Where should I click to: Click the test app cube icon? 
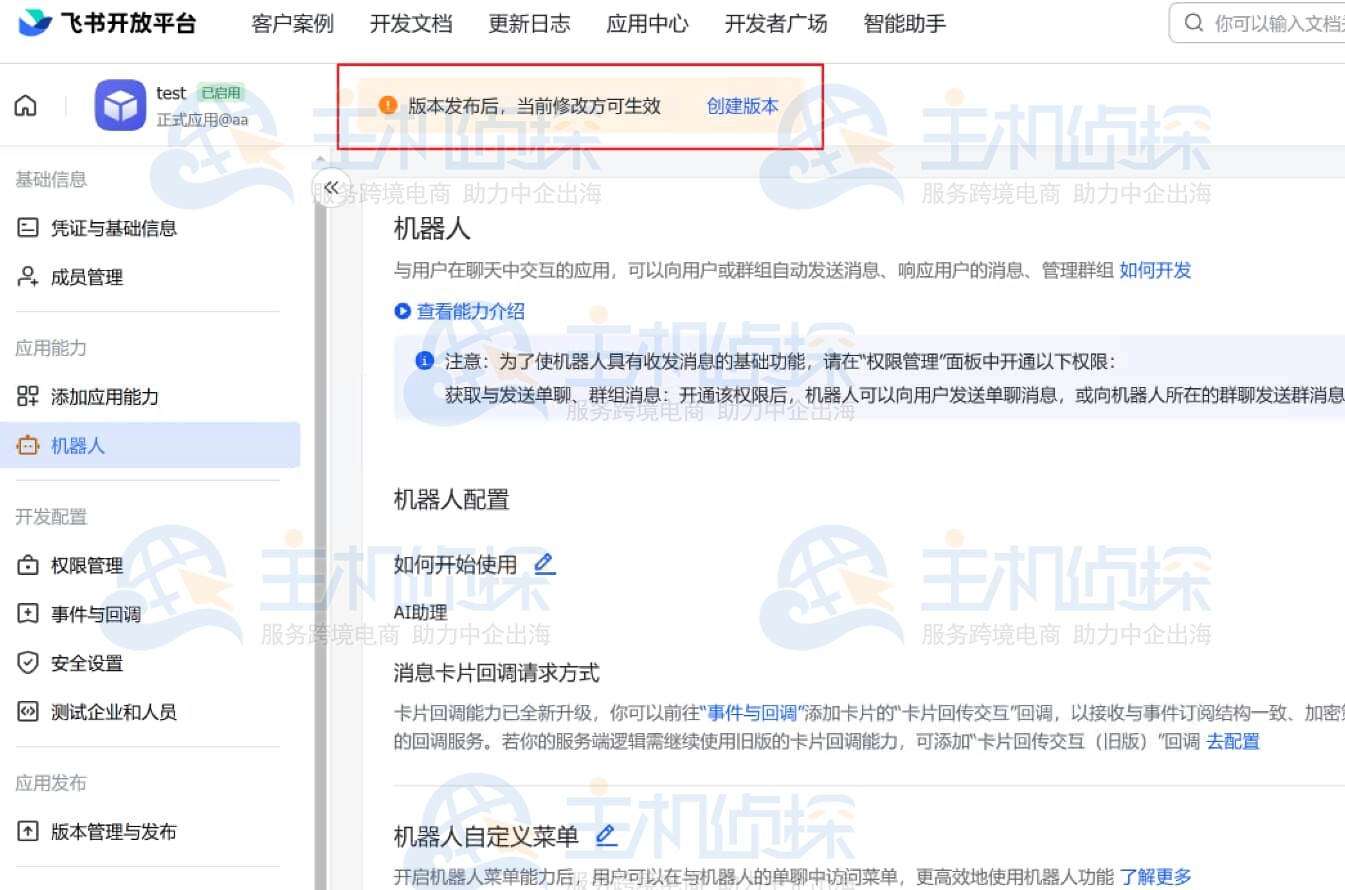click(x=120, y=105)
